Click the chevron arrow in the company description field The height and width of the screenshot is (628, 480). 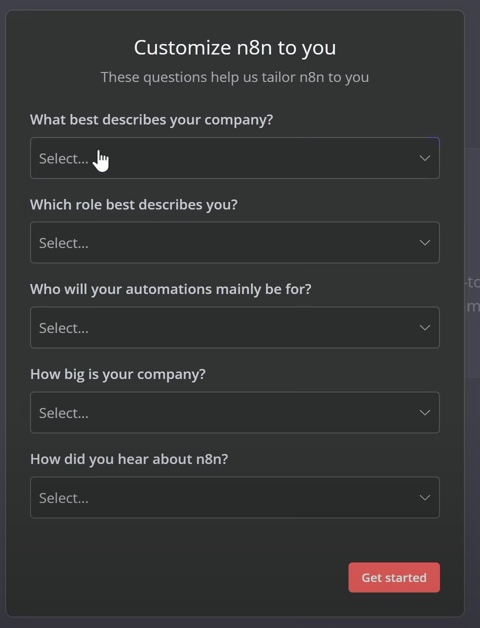tap(425, 158)
